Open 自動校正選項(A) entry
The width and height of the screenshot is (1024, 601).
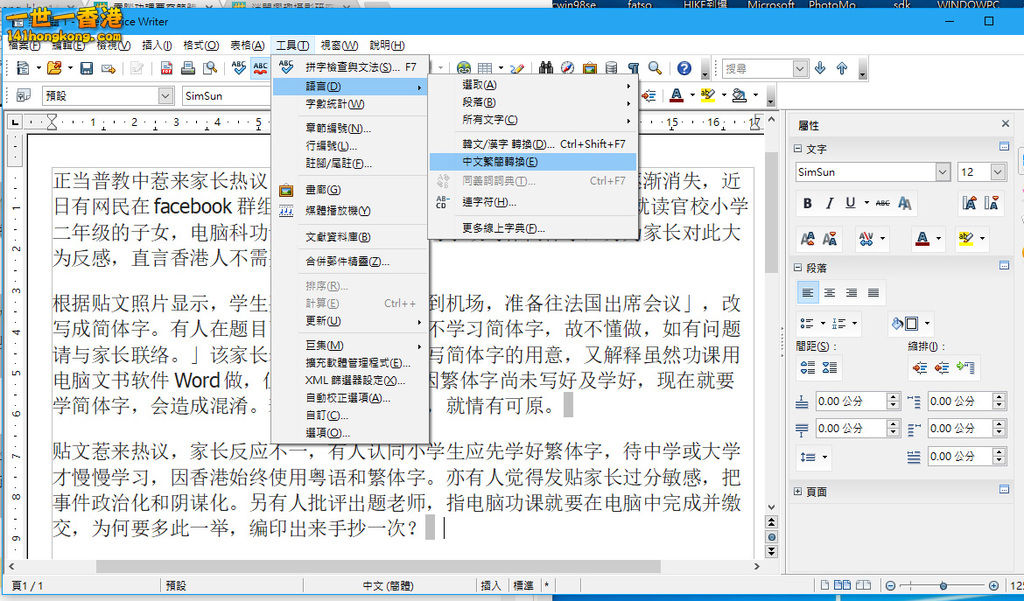click(x=350, y=398)
